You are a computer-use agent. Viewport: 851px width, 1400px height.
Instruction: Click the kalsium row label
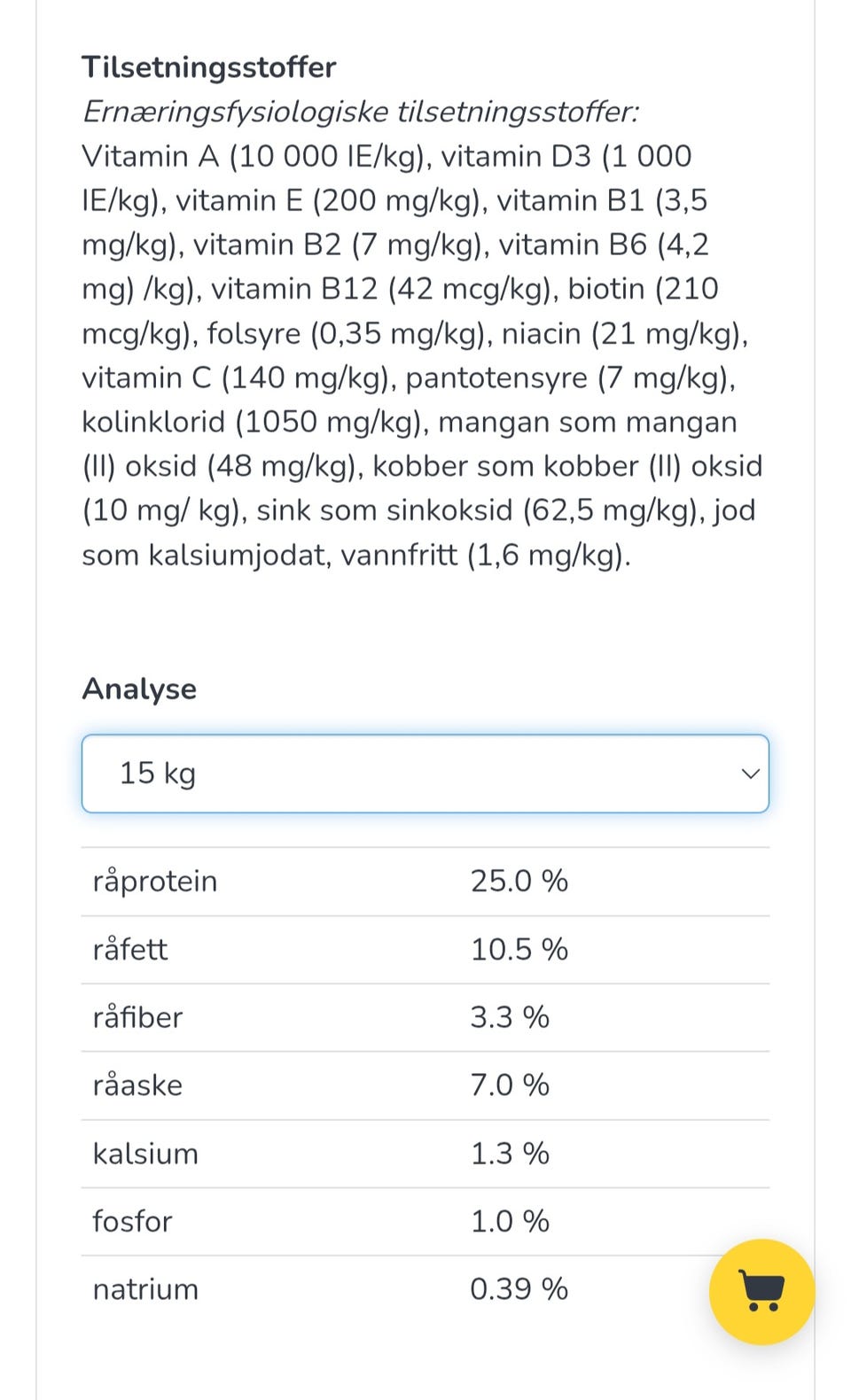pos(145,1153)
